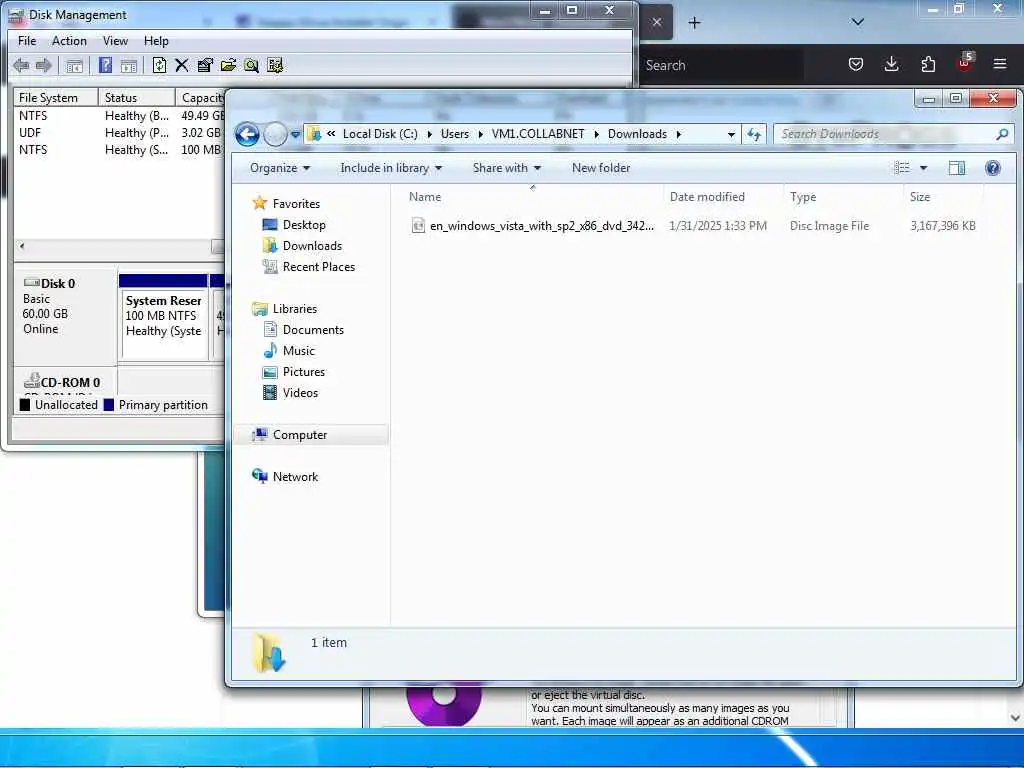1024x768 pixels.
Task: Select Computer in navigation pane
Action: pos(312,435)
